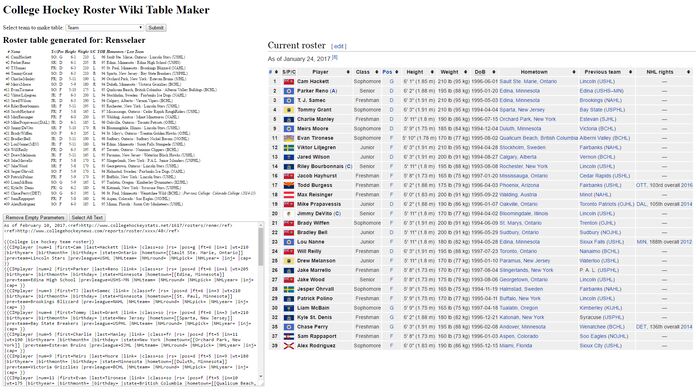
Task: Open Waidring, Austria hometown link
Action: click(518, 195)
